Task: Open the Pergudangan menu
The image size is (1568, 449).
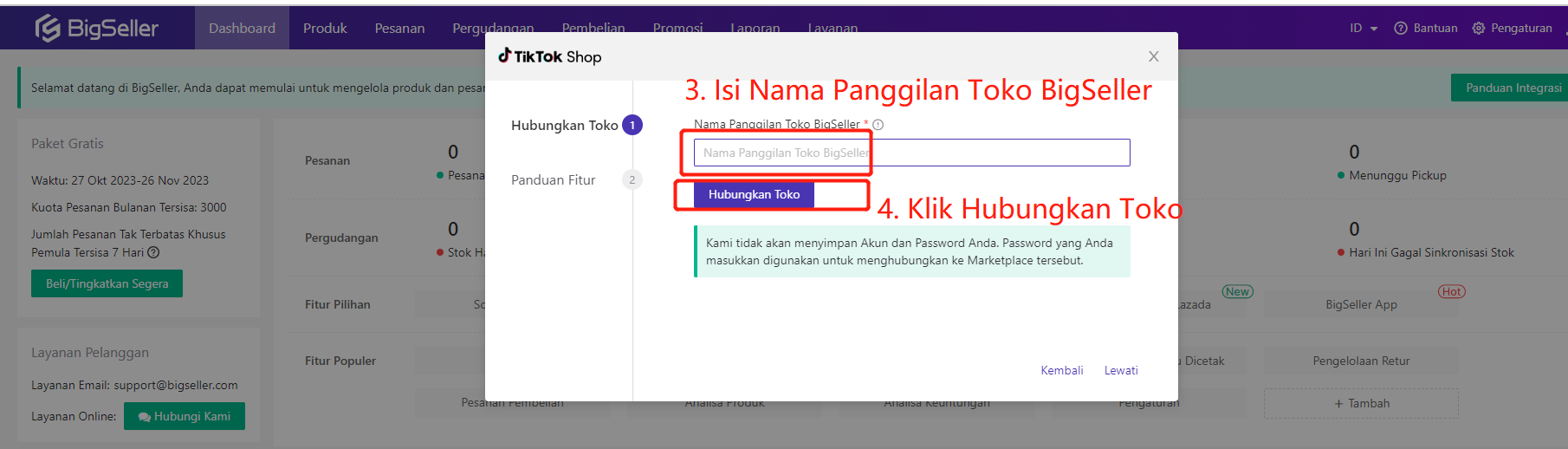Action: (493, 29)
